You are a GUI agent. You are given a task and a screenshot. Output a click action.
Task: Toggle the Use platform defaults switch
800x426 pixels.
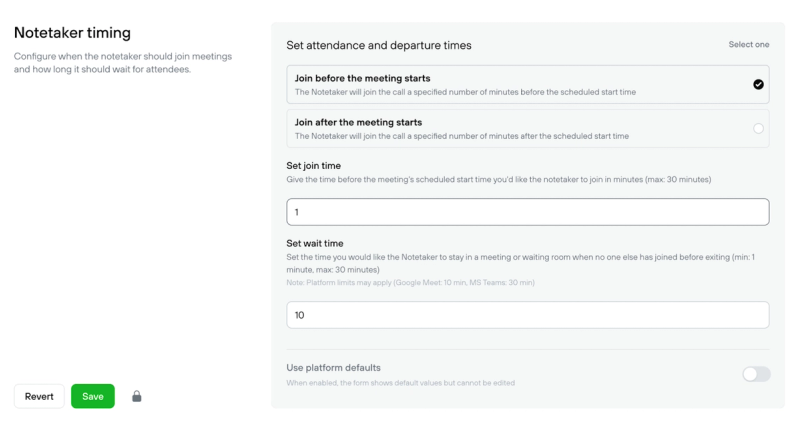(756, 374)
